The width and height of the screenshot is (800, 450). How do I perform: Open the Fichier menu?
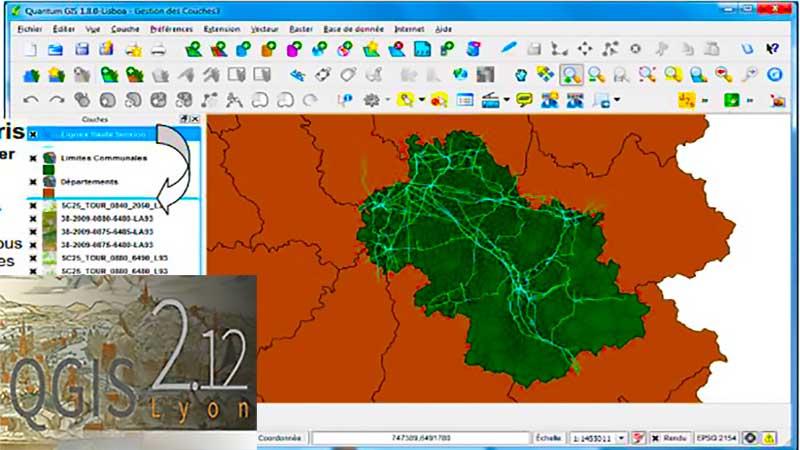(30, 29)
